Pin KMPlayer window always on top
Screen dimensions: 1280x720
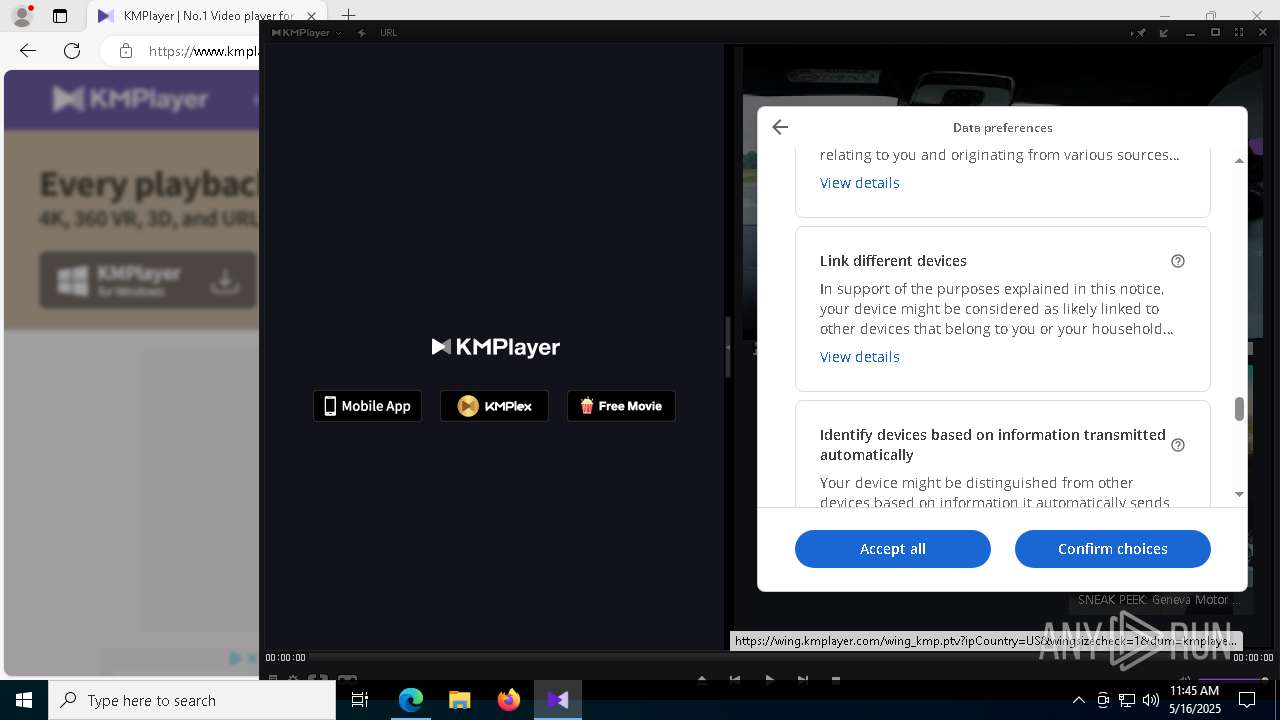point(1139,33)
